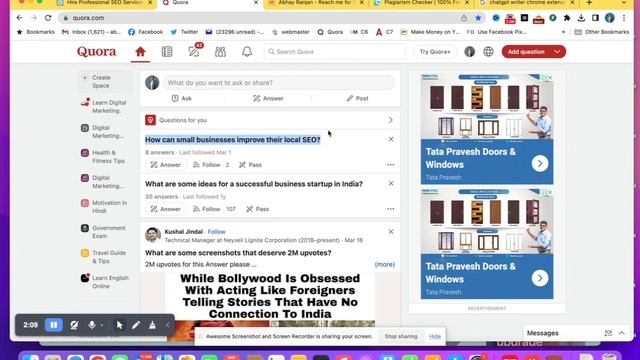Open Chrome downloads icon
The image size is (640, 360).
(x=581, y=18)
